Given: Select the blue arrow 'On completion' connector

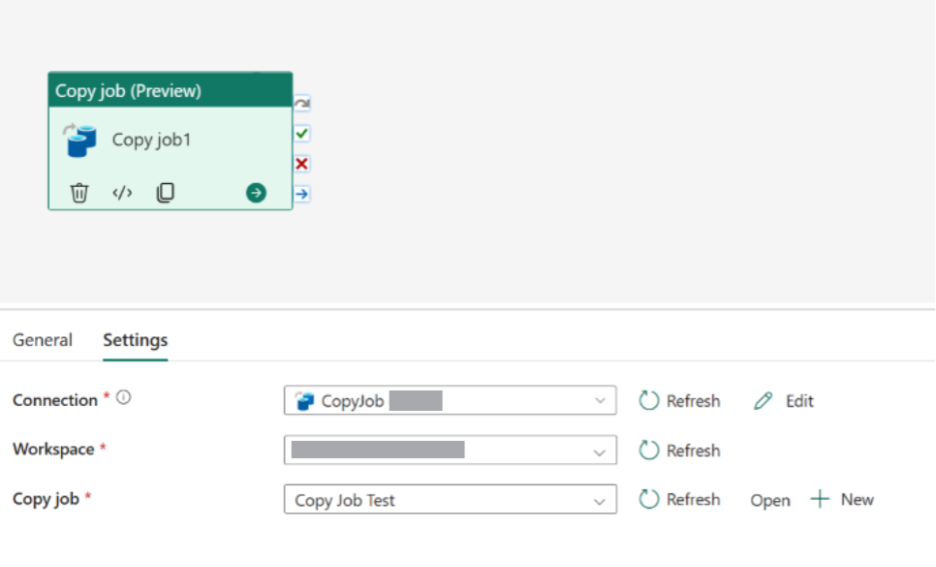Looking at the screenshot, I should (x=302, y=194).
